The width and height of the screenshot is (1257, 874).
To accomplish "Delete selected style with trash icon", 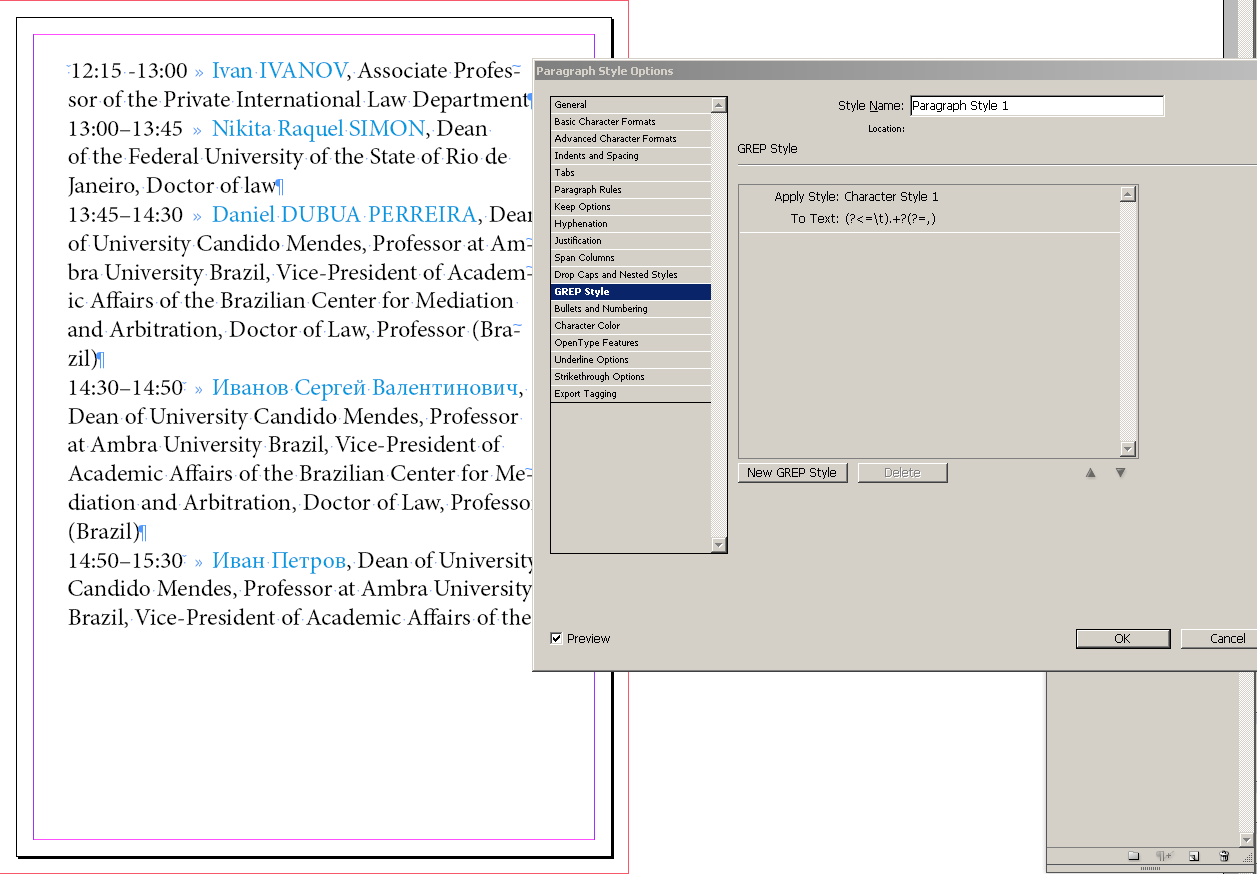I will [1224, 856].
